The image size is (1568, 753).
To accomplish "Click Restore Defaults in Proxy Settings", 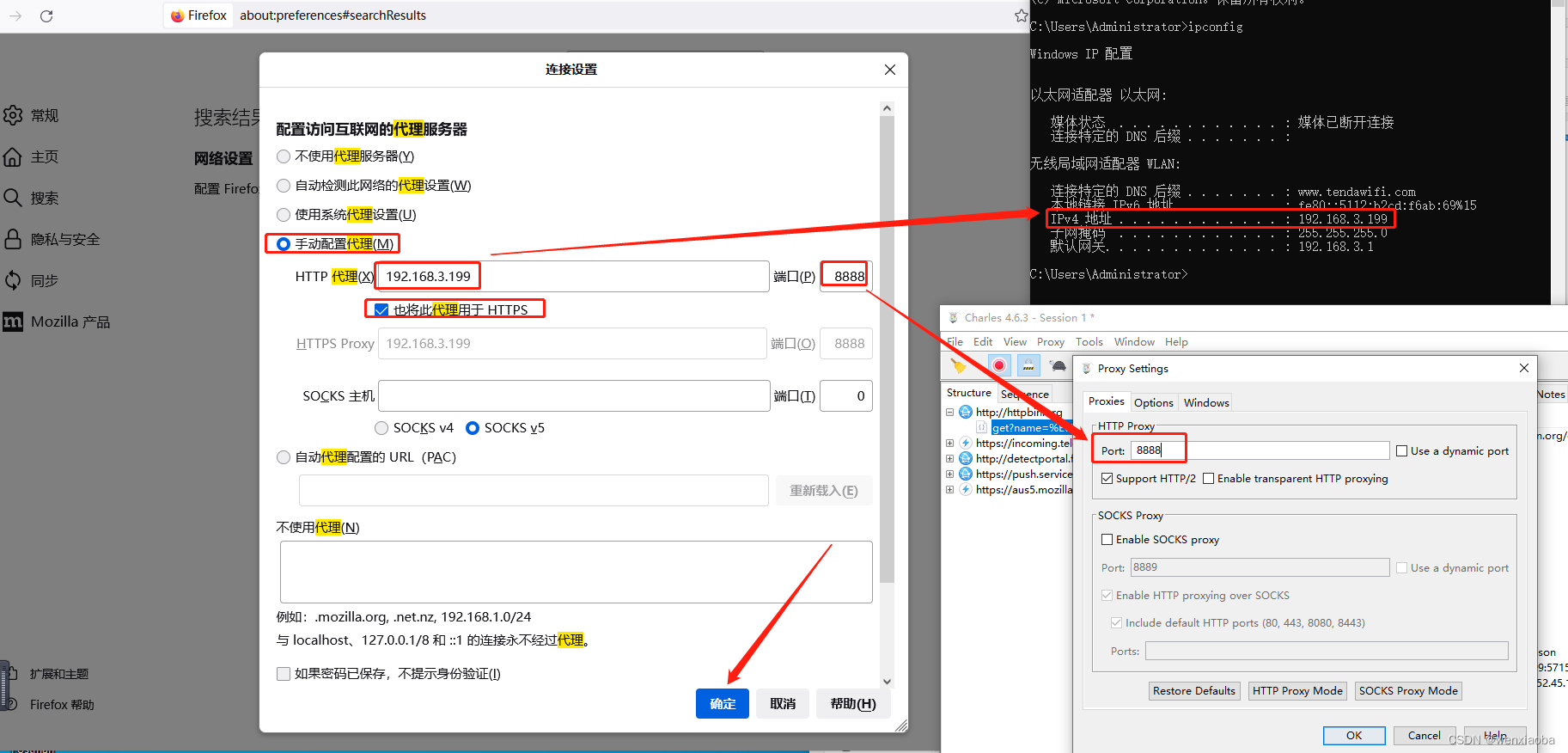I will (1194, 691).
